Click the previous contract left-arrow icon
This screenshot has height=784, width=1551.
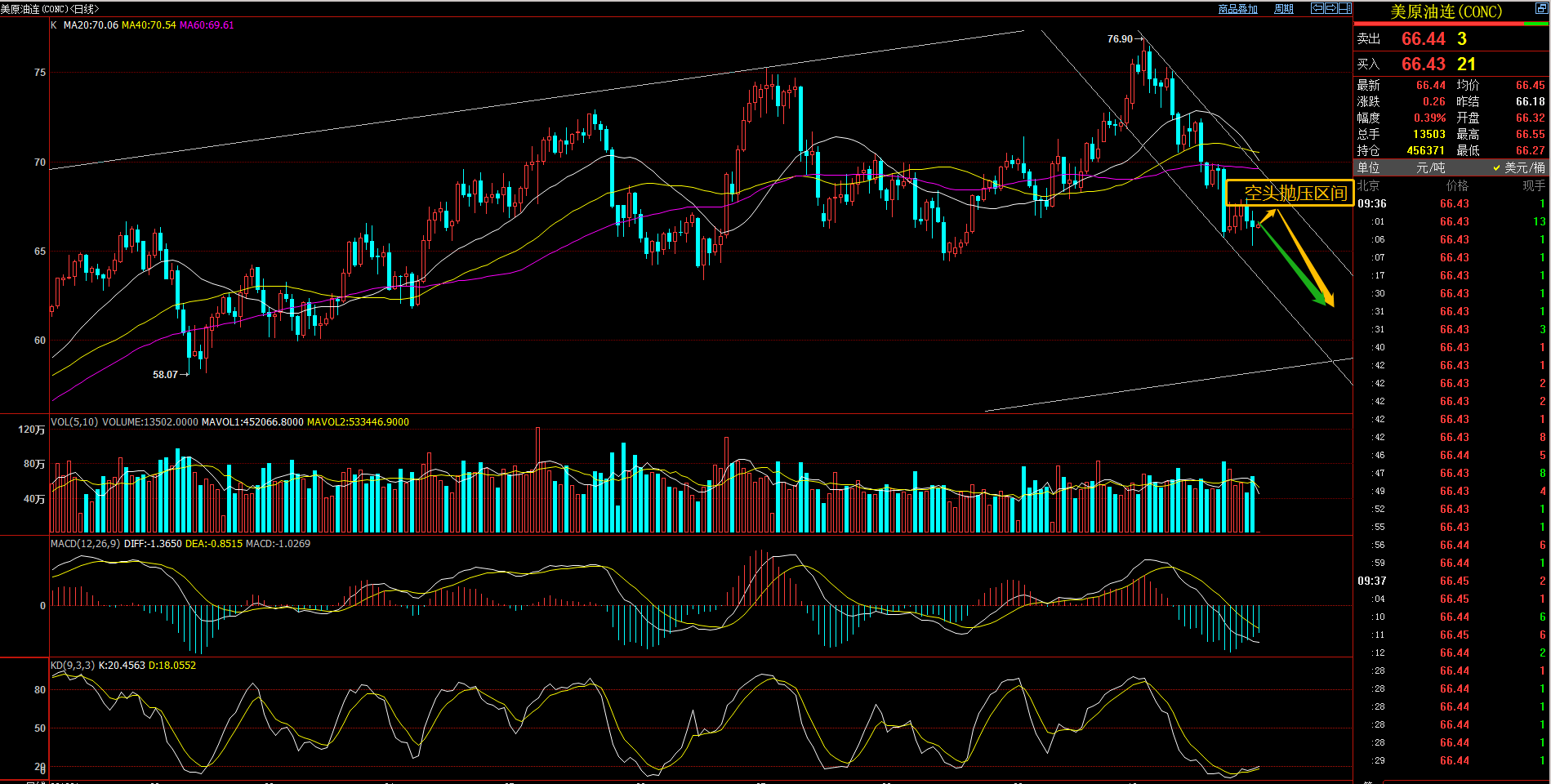click(x=1317, y=8)
